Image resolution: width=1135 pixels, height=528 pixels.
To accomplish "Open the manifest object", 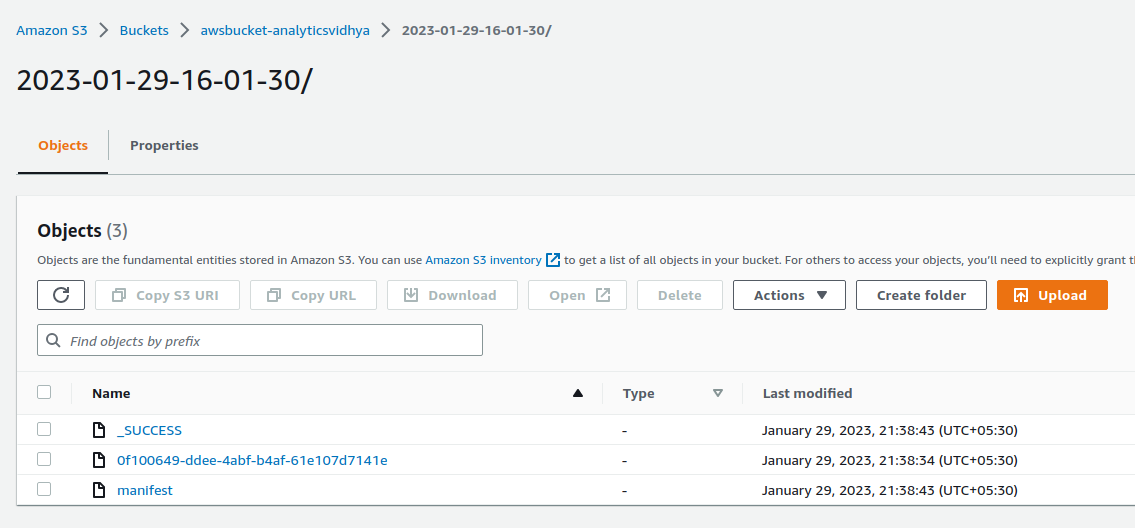I will pos(145,490).
